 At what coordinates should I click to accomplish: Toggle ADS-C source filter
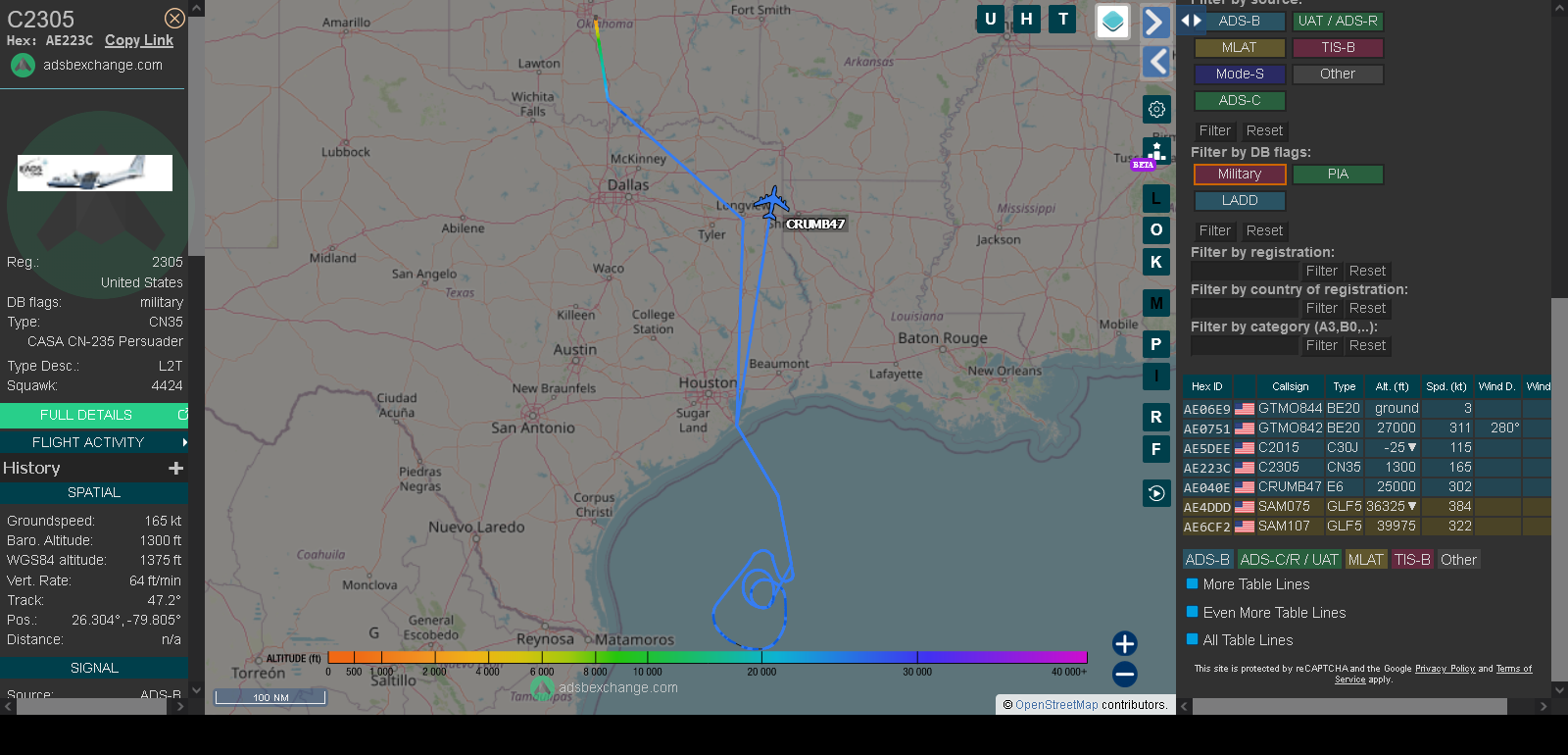1240,100
